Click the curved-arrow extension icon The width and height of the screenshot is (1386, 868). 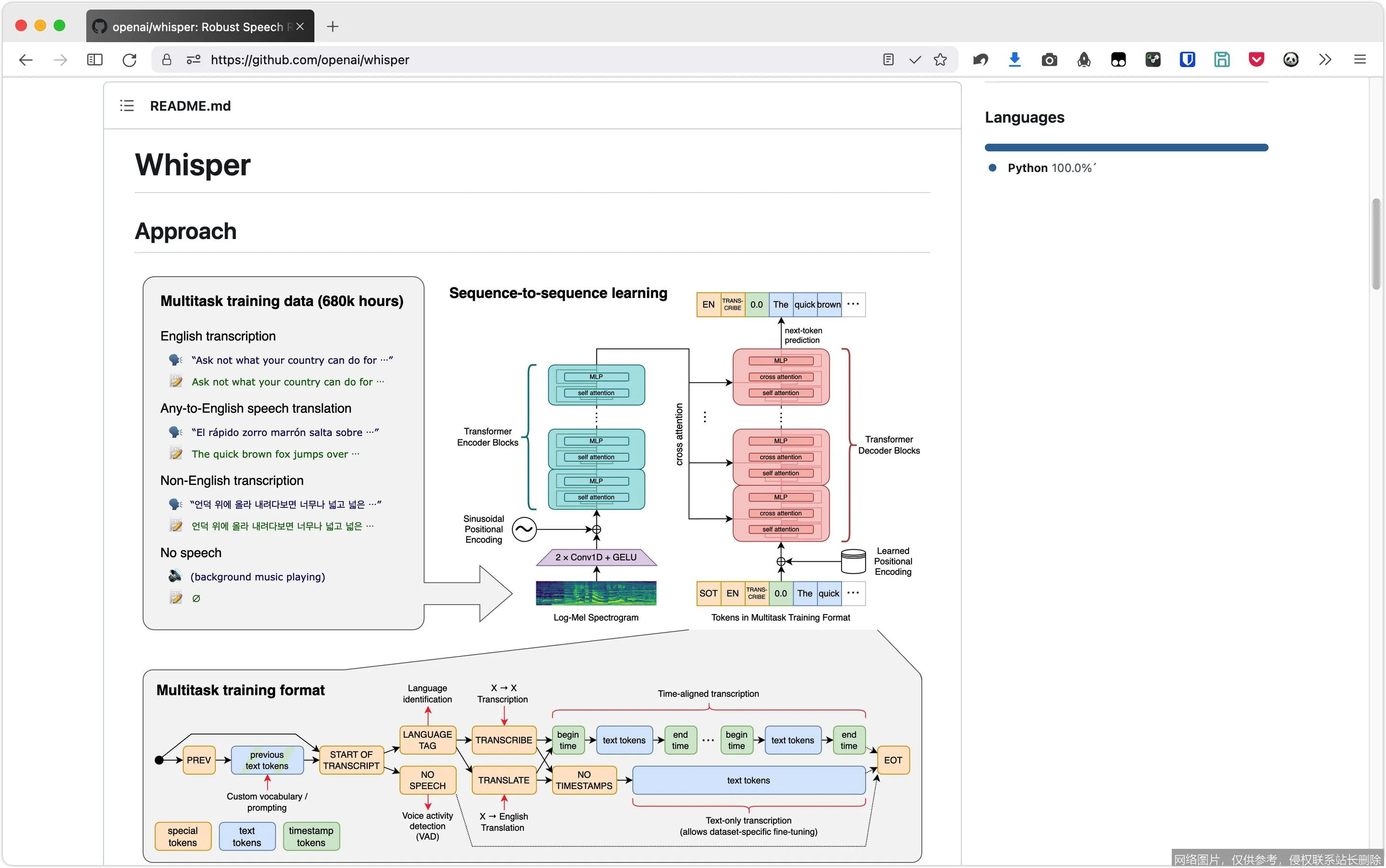tap(981, 60)
